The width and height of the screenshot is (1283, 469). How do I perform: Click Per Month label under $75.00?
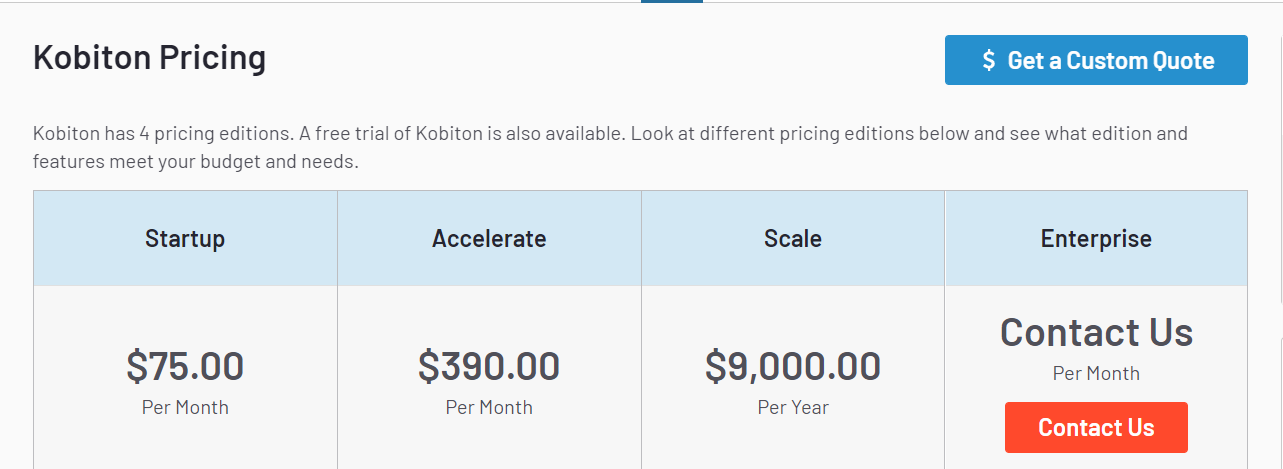[185, 407]
